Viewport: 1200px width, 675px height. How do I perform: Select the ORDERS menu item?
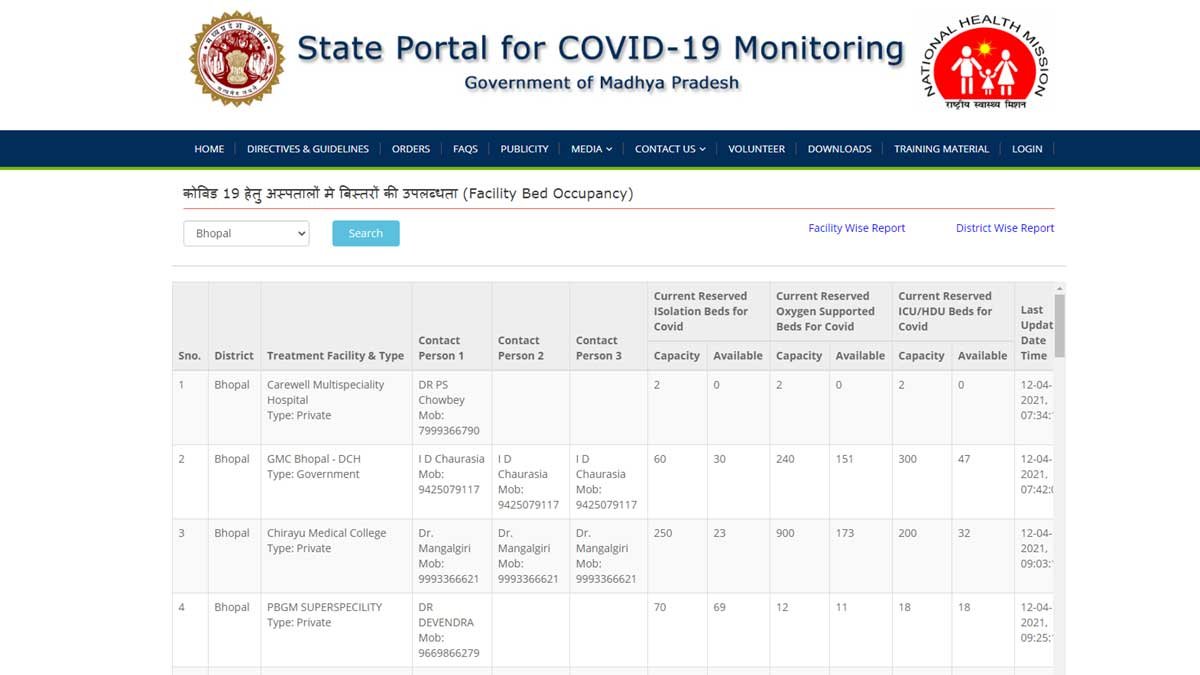tap(411, 149)
